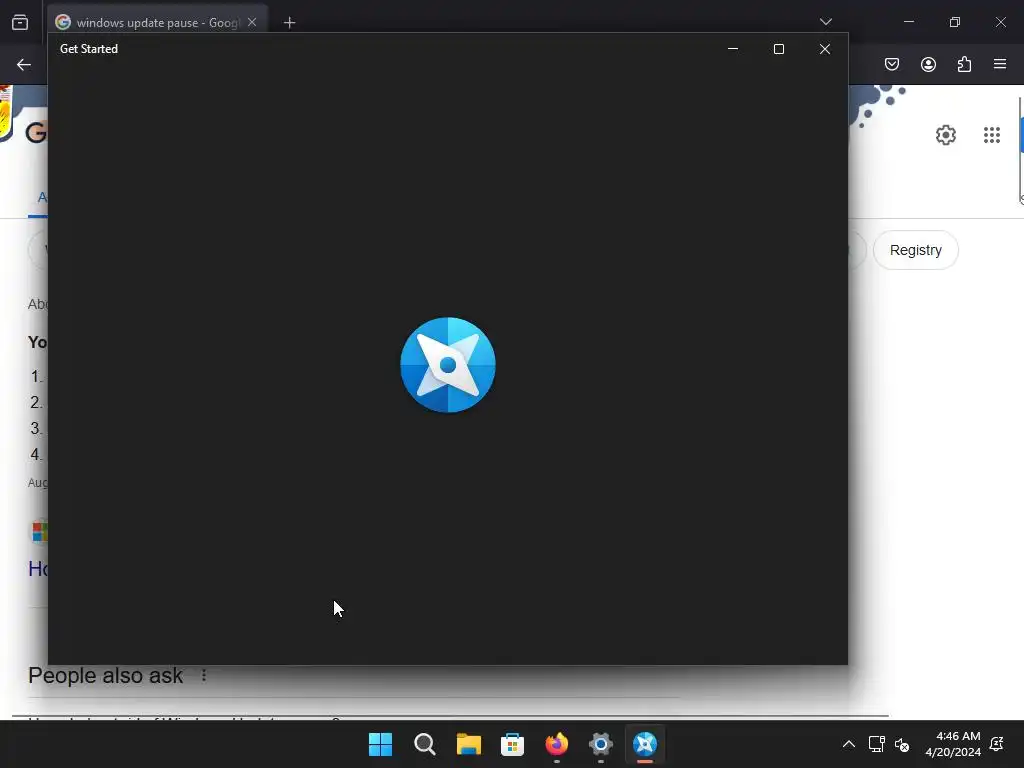This screenshot has width=1024, height=768.
Task: Open Firefox View recent browsing icon
Action: coord(20,23)
